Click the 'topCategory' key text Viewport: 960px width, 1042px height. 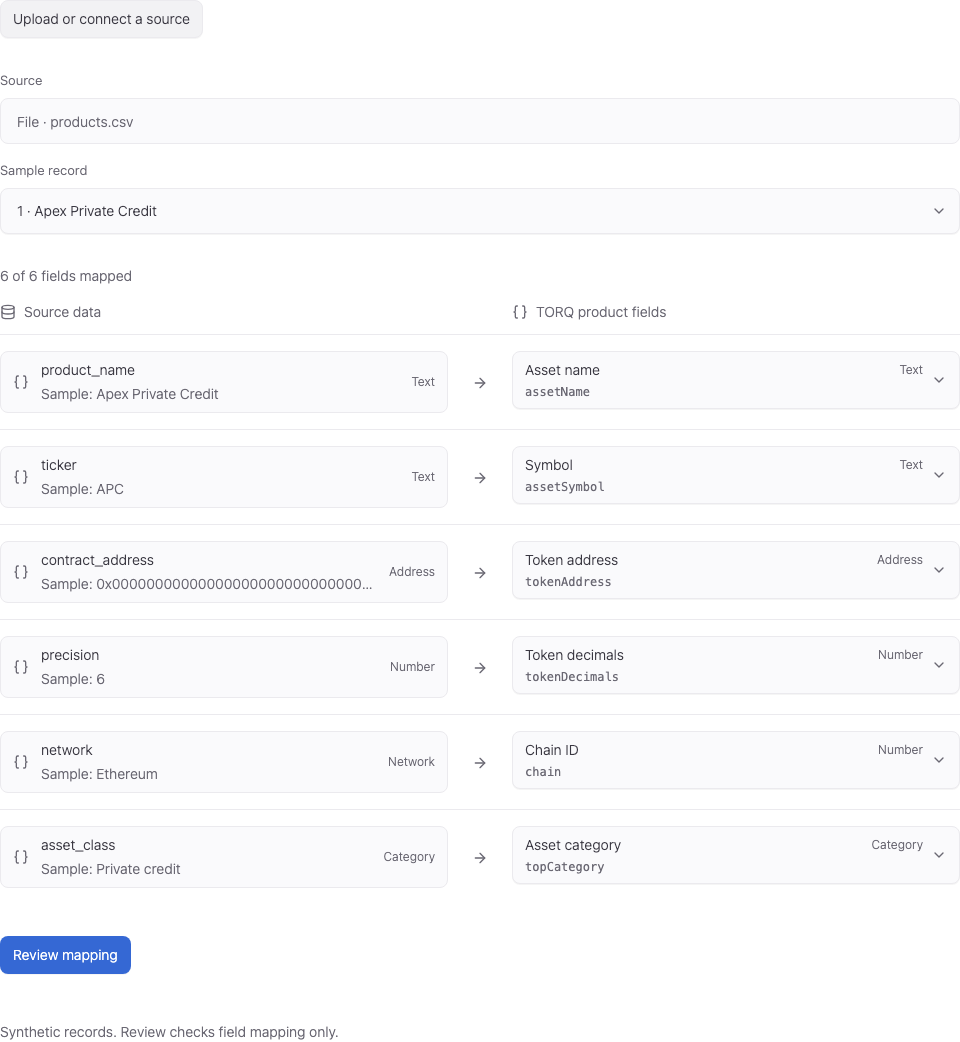[565, 867]
